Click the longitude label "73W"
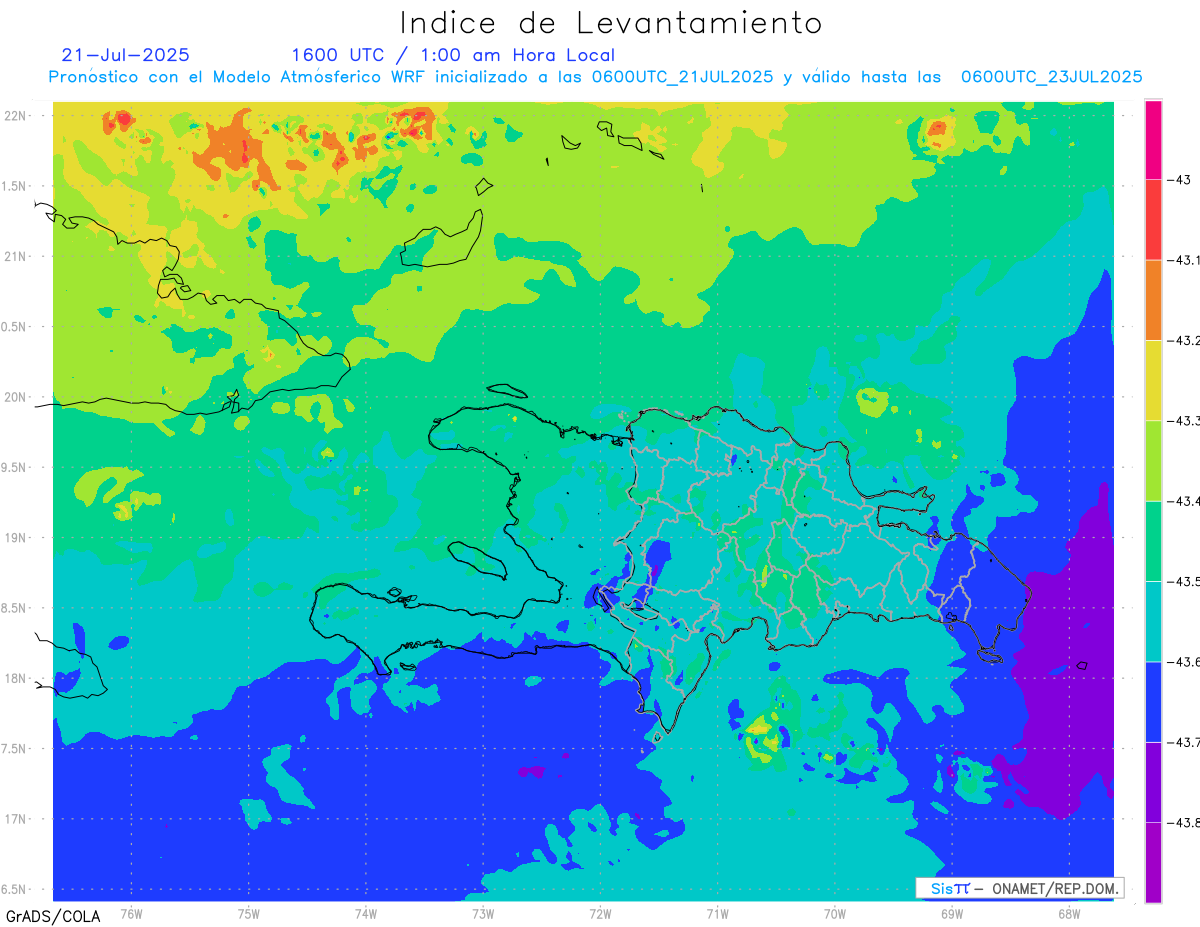 click(x=483, y=913)
